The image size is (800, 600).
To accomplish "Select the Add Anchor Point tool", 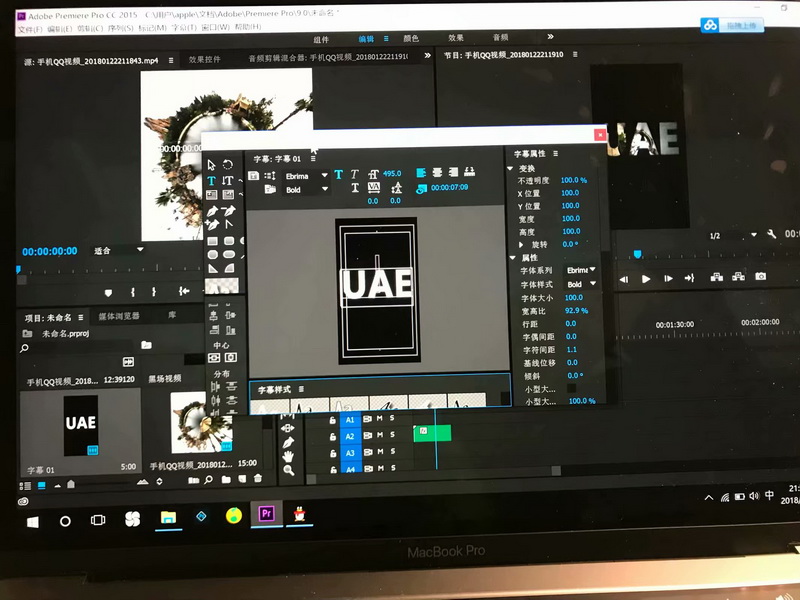I will (212, 224).
